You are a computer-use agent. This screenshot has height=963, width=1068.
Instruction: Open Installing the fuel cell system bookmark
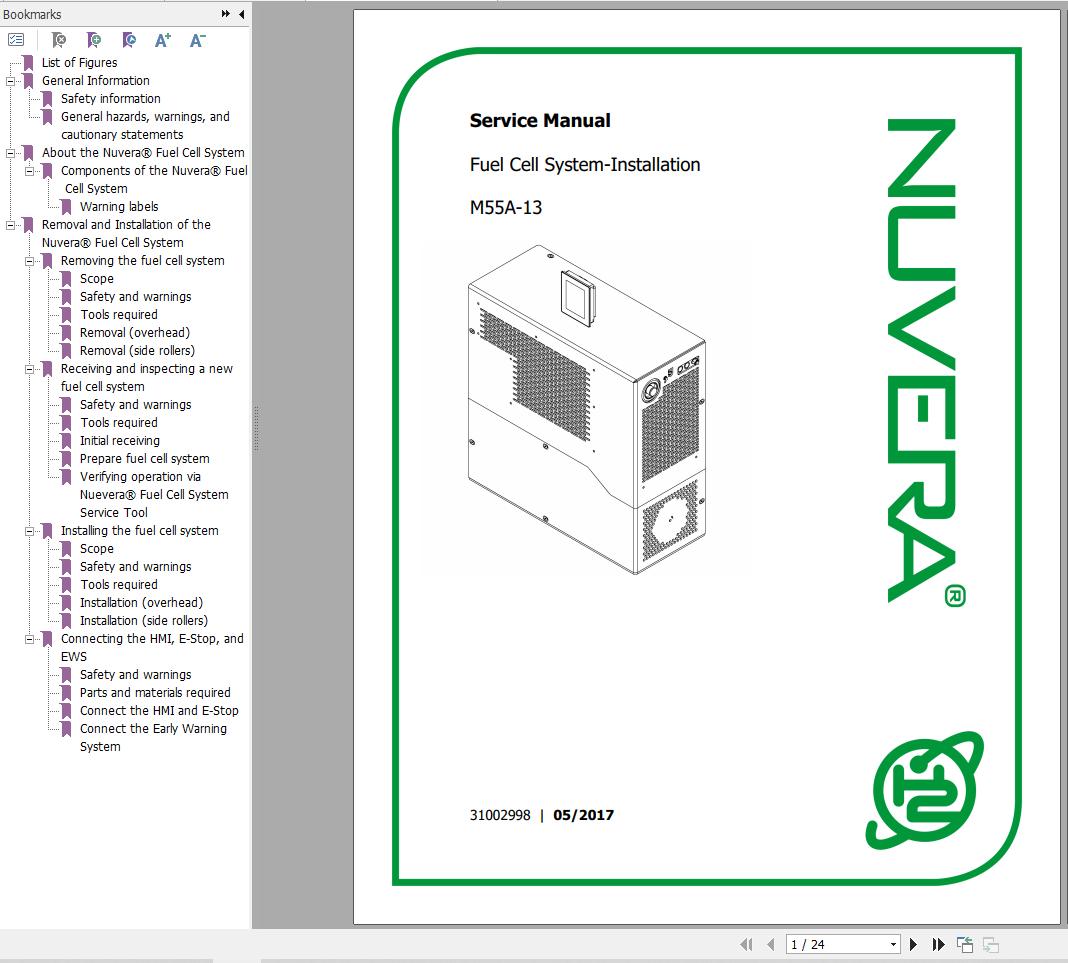click(140, 531)
